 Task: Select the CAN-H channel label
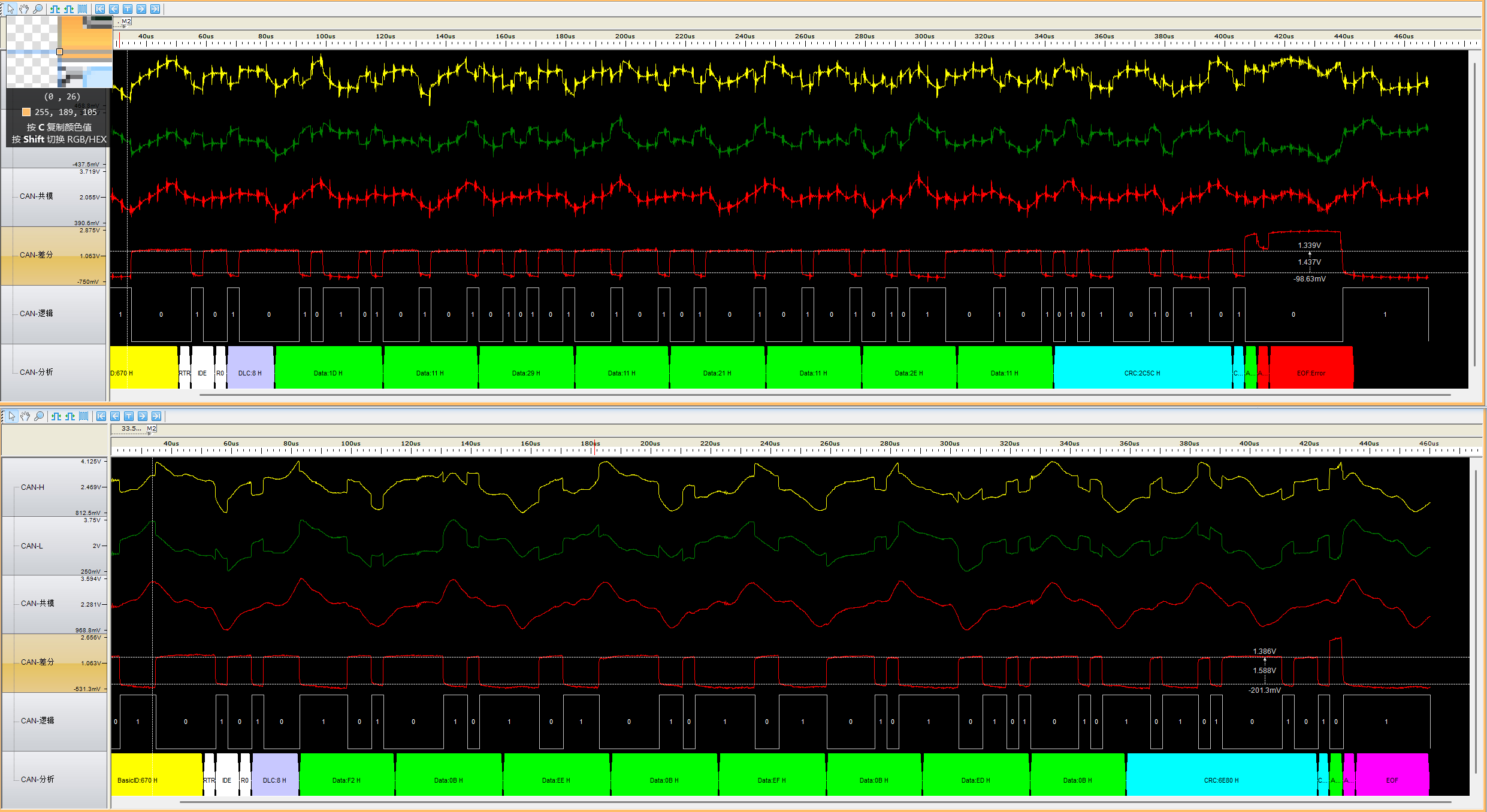point(32,487)
